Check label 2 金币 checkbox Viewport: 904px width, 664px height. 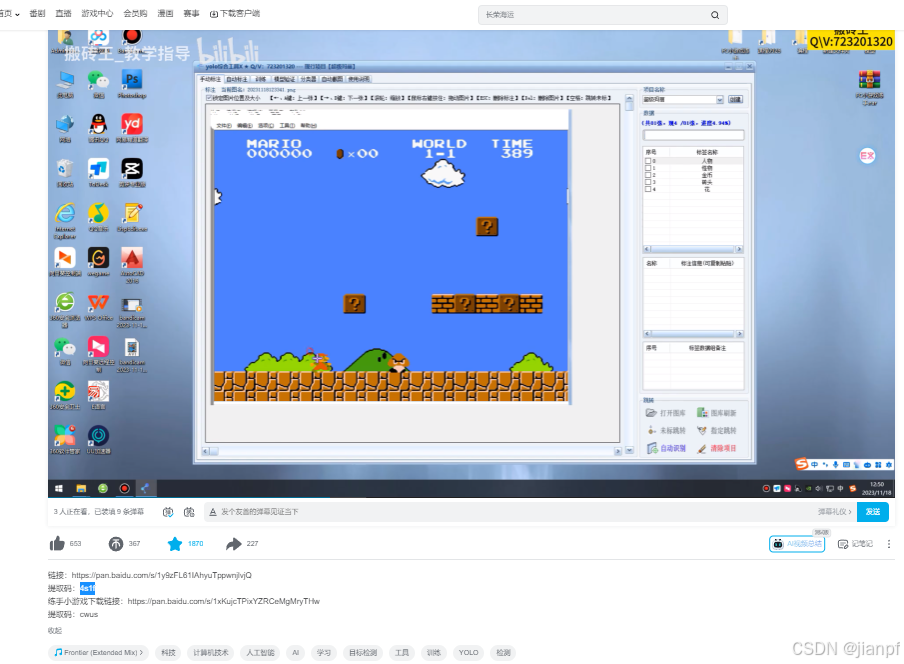point(648,175)
